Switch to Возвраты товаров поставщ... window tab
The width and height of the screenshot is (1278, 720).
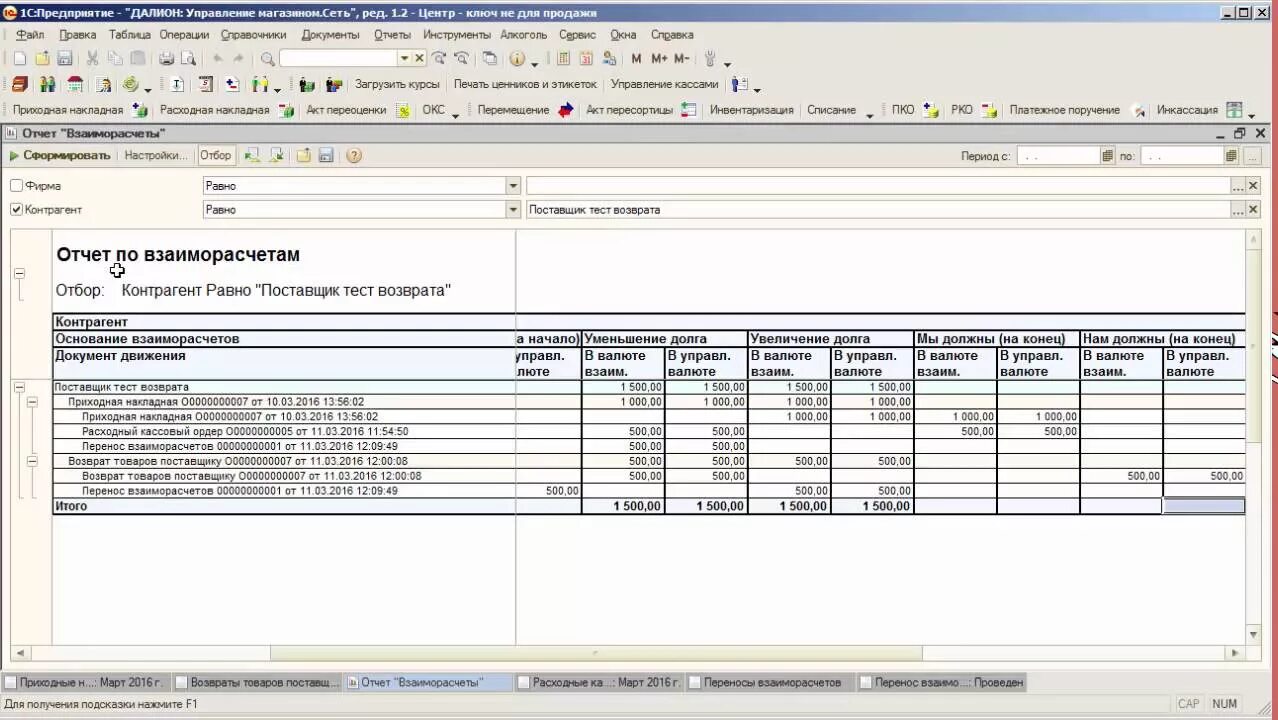pyautogui.click(x=257, y=682)
